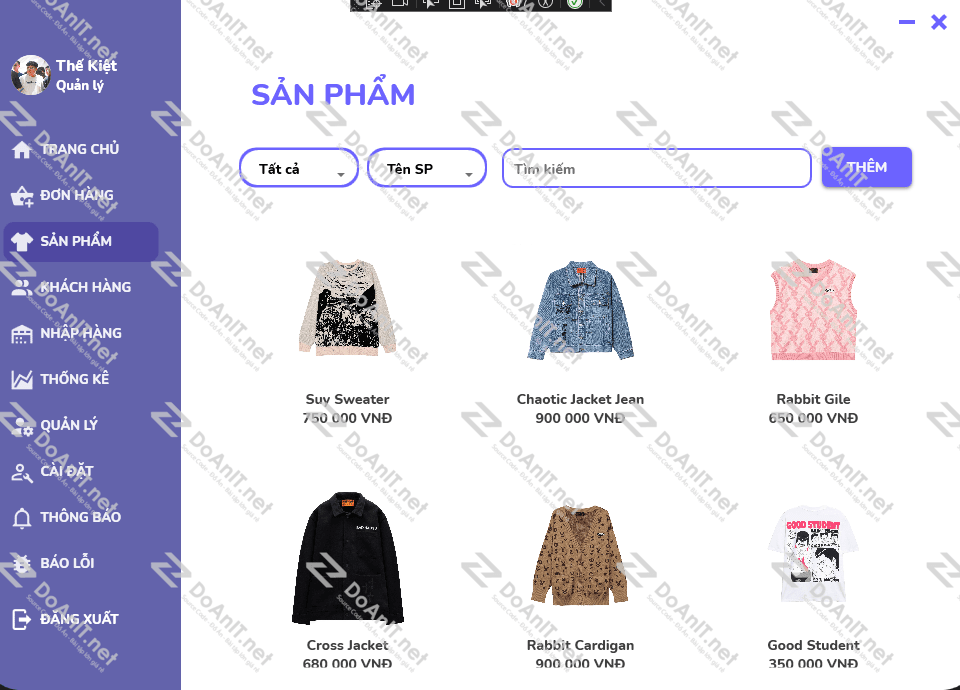Choose the Rabbit Gile product image
The width and height of the screenshot is (960, 690).
(813, 310)
